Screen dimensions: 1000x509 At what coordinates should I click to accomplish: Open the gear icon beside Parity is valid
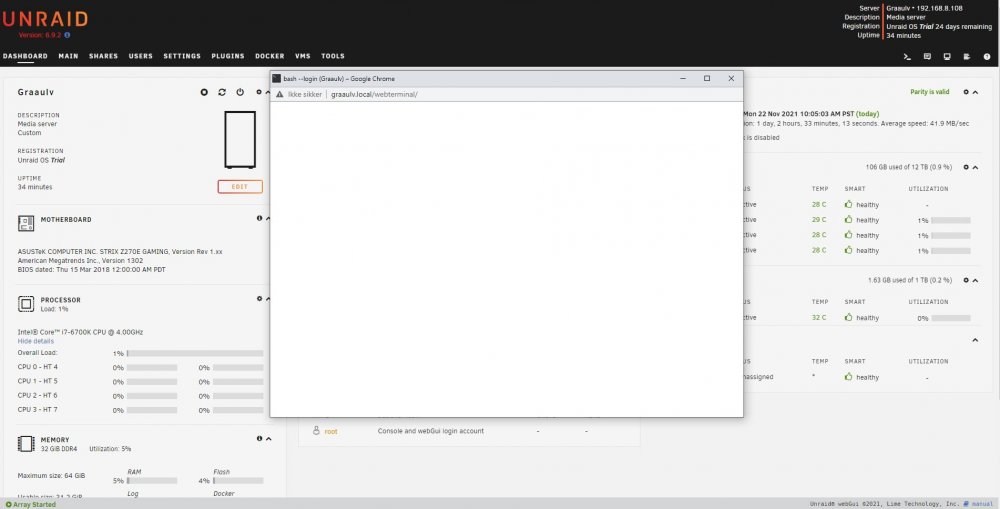pos(966,92)
